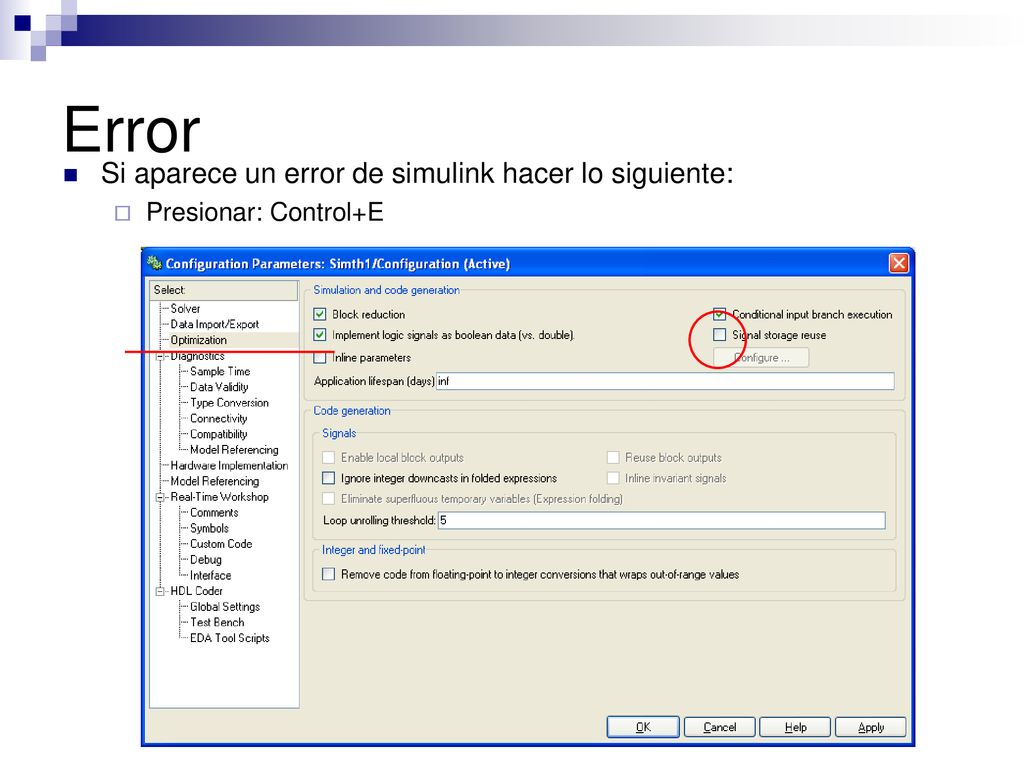Click the Loop unrolling threshold field

(x=662, y=520)
